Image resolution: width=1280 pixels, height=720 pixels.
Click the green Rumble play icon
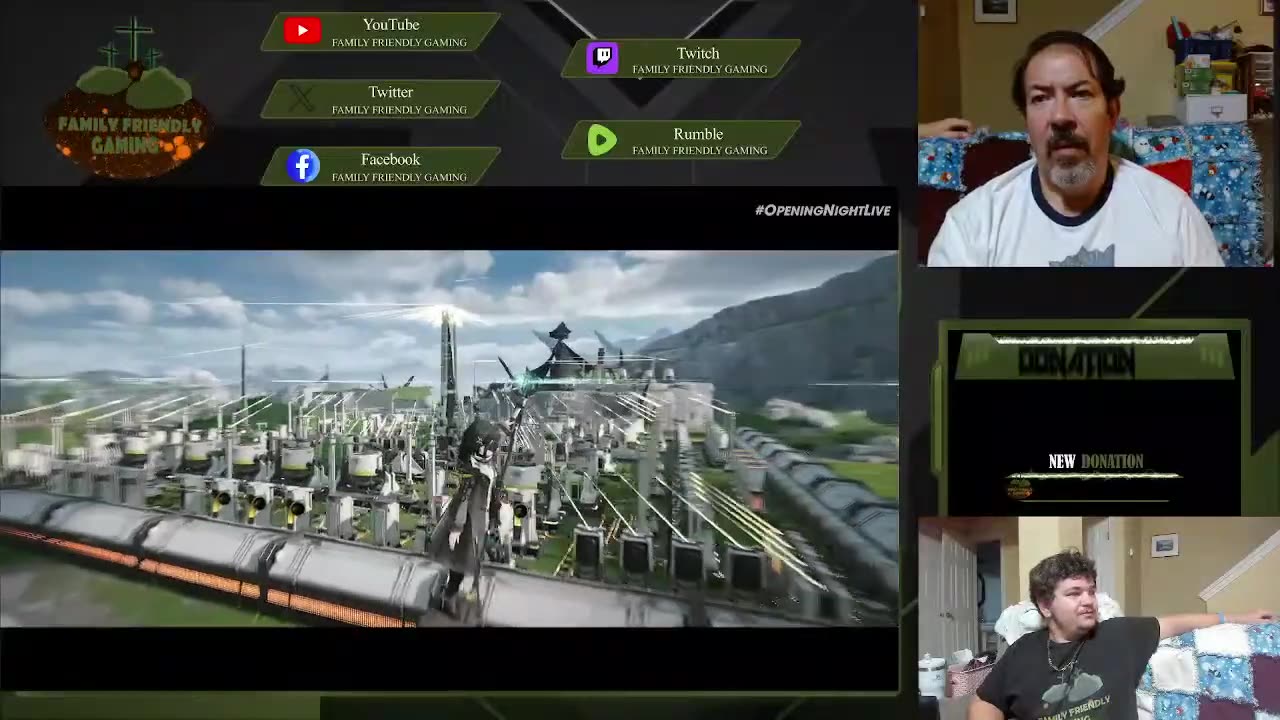[602, 140]
